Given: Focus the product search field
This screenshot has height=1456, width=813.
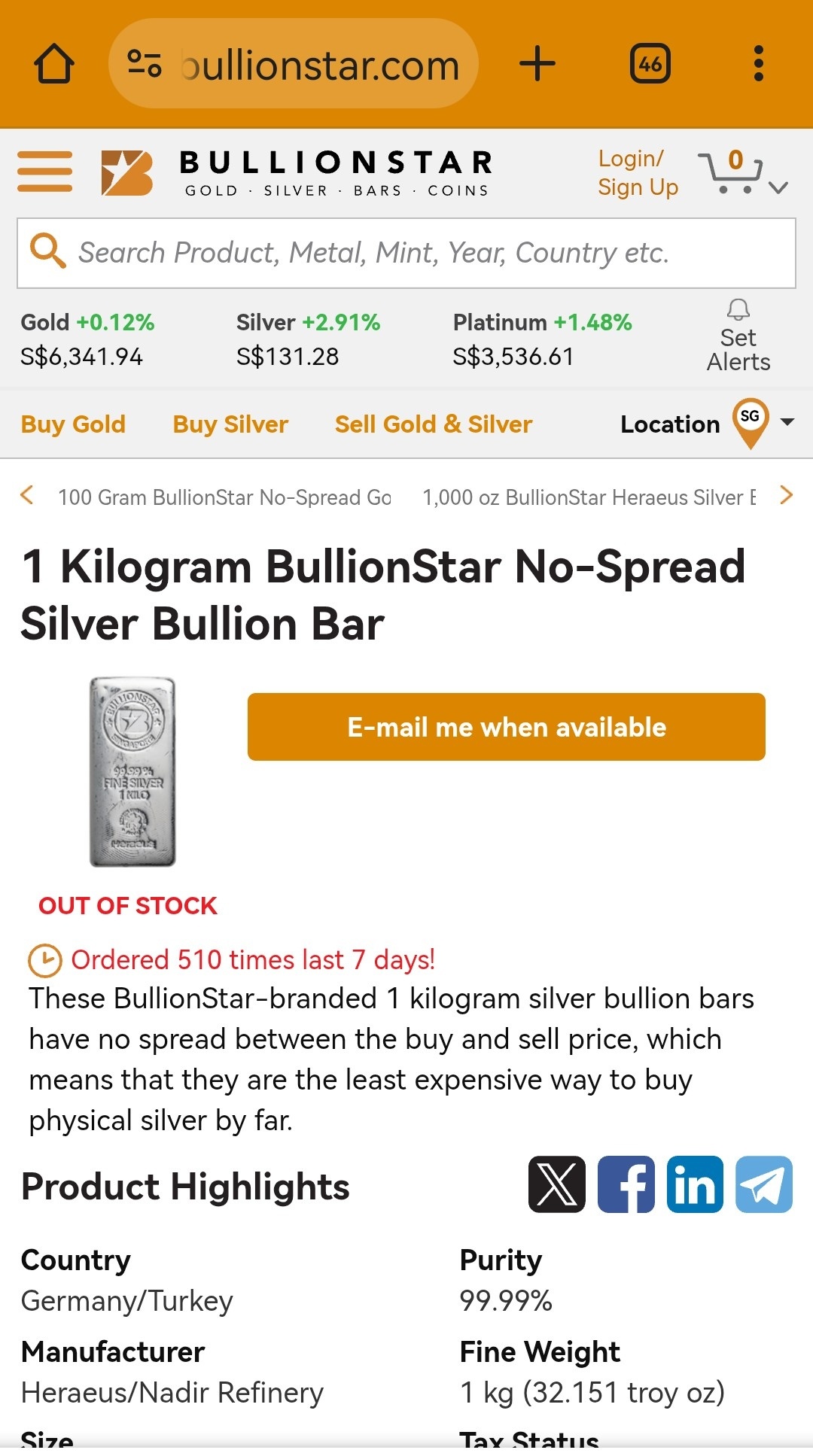Looking at the screenshot, I should coord(406,254).
